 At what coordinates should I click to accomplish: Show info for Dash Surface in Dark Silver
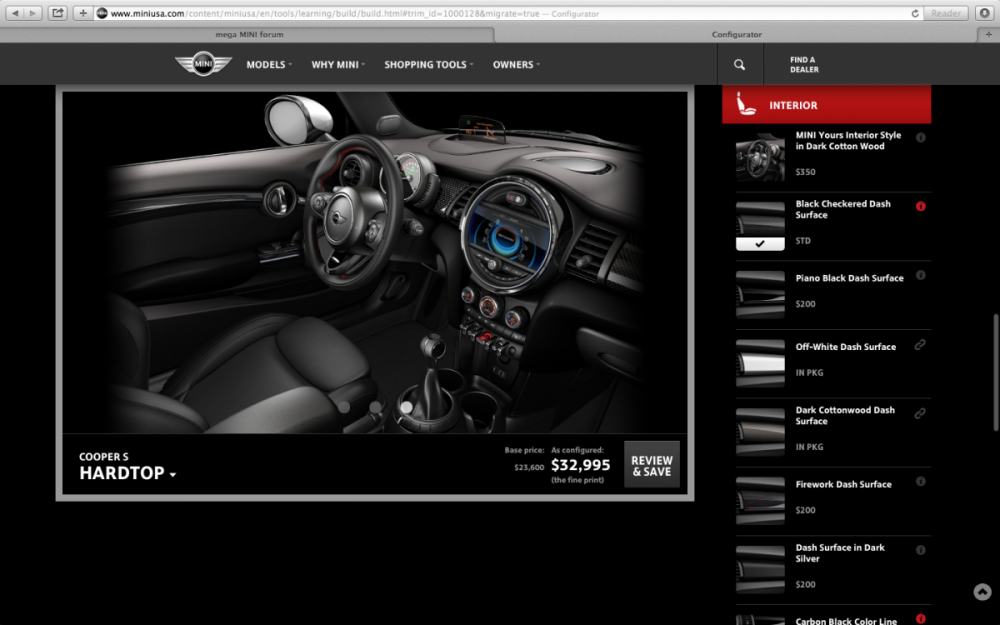[920, 550]
